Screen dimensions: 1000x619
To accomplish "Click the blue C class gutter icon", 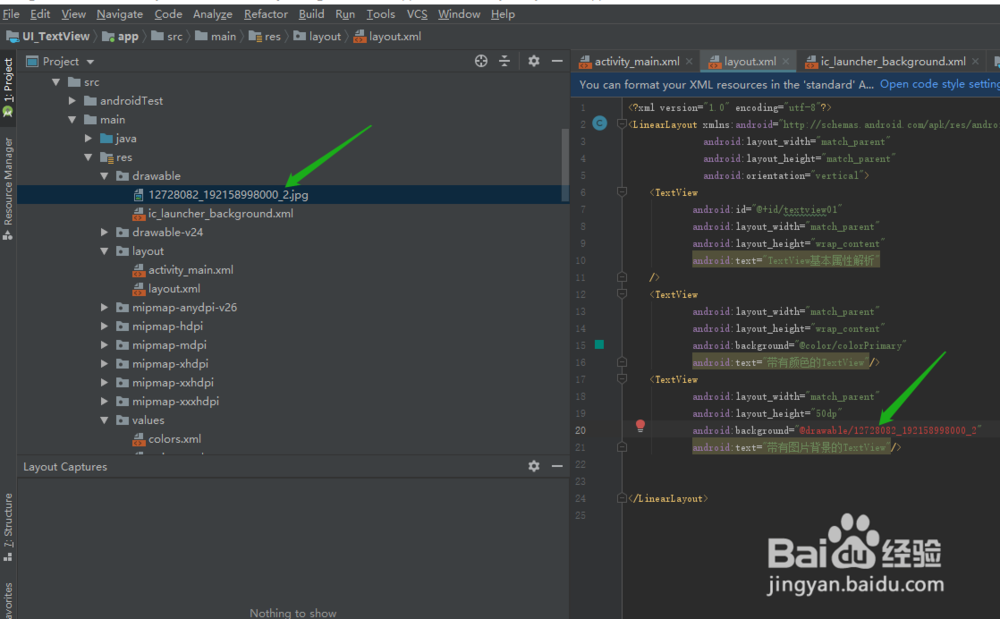I will pyautogui.click(x=599, y=123).
